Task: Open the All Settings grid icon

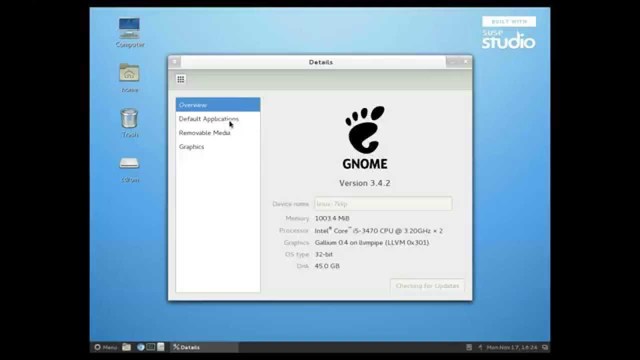Action: tap(180, 79)
